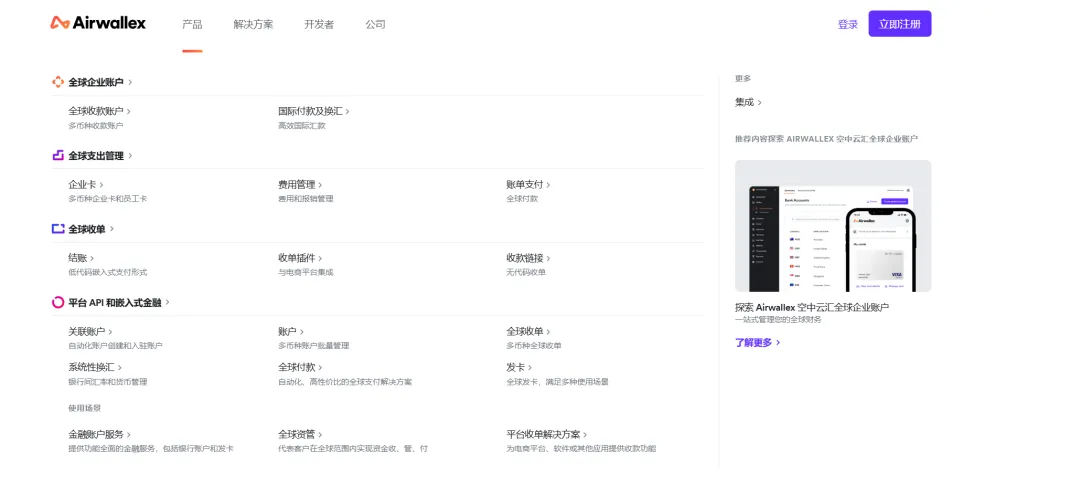Open the 解决方案 menu
This screenshot has width=1080, height=486.
pyautogui.click(x=253, y=25)
